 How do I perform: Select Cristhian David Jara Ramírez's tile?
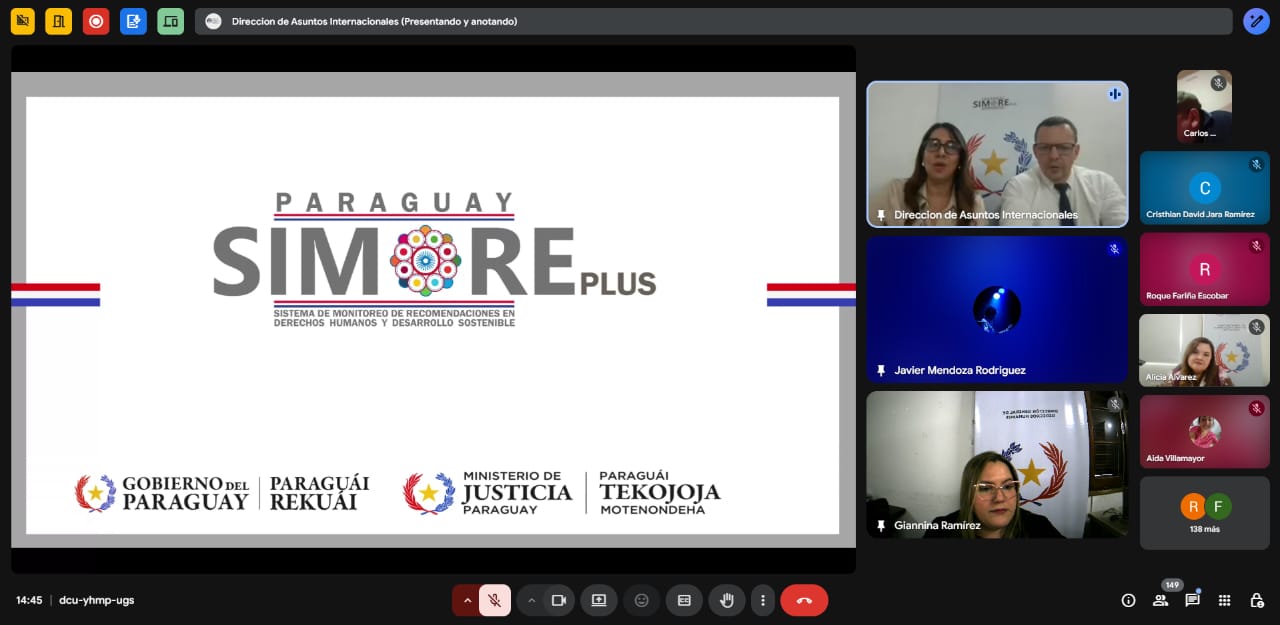(1205, 188)
